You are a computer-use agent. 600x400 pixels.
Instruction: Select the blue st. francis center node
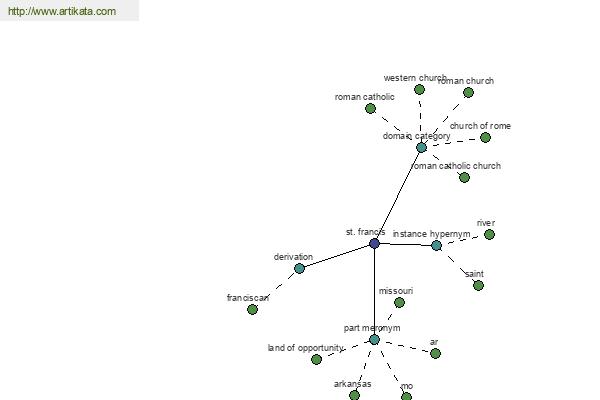pos(375,243)
